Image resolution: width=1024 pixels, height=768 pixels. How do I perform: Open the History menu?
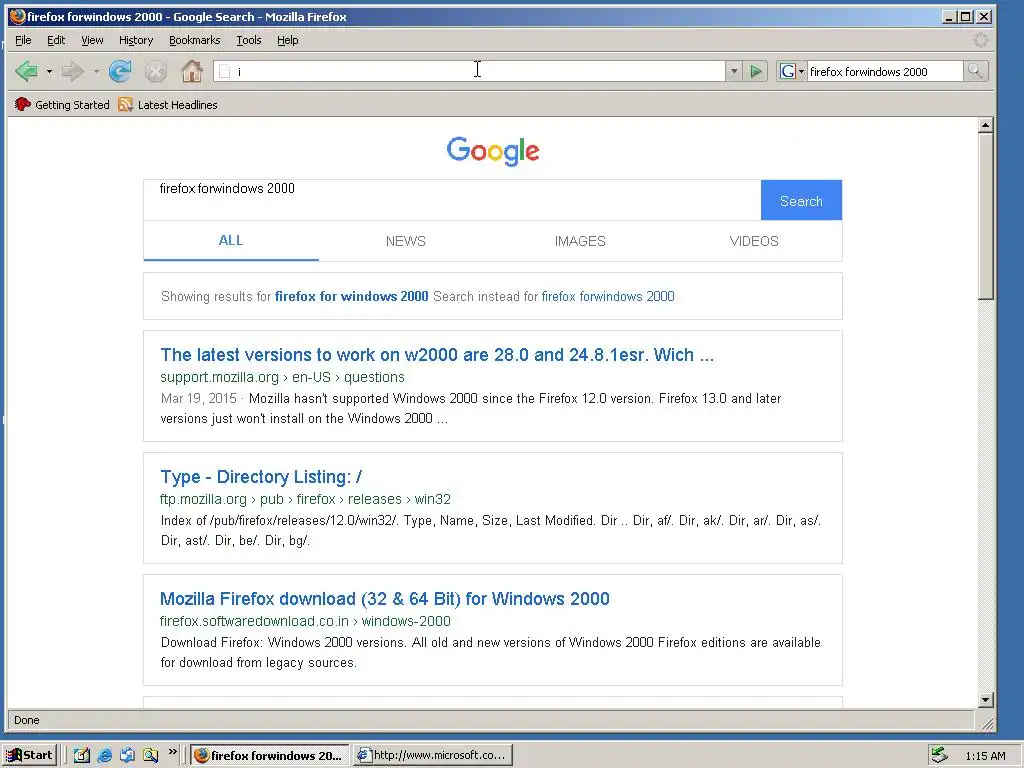(x=136, y=40)
